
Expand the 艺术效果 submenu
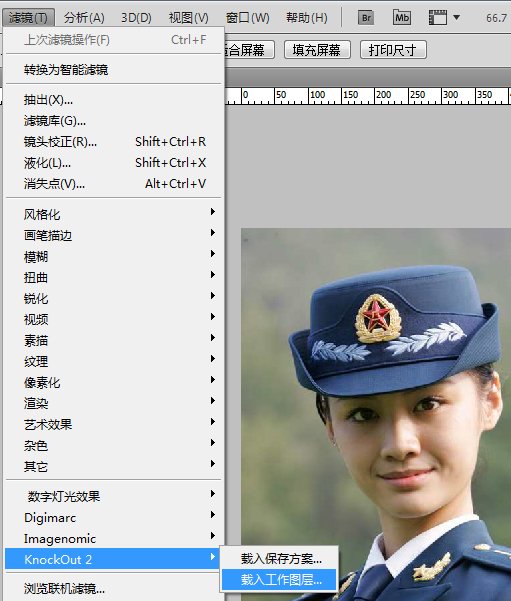pyautogui.click(x=114, y=424)
